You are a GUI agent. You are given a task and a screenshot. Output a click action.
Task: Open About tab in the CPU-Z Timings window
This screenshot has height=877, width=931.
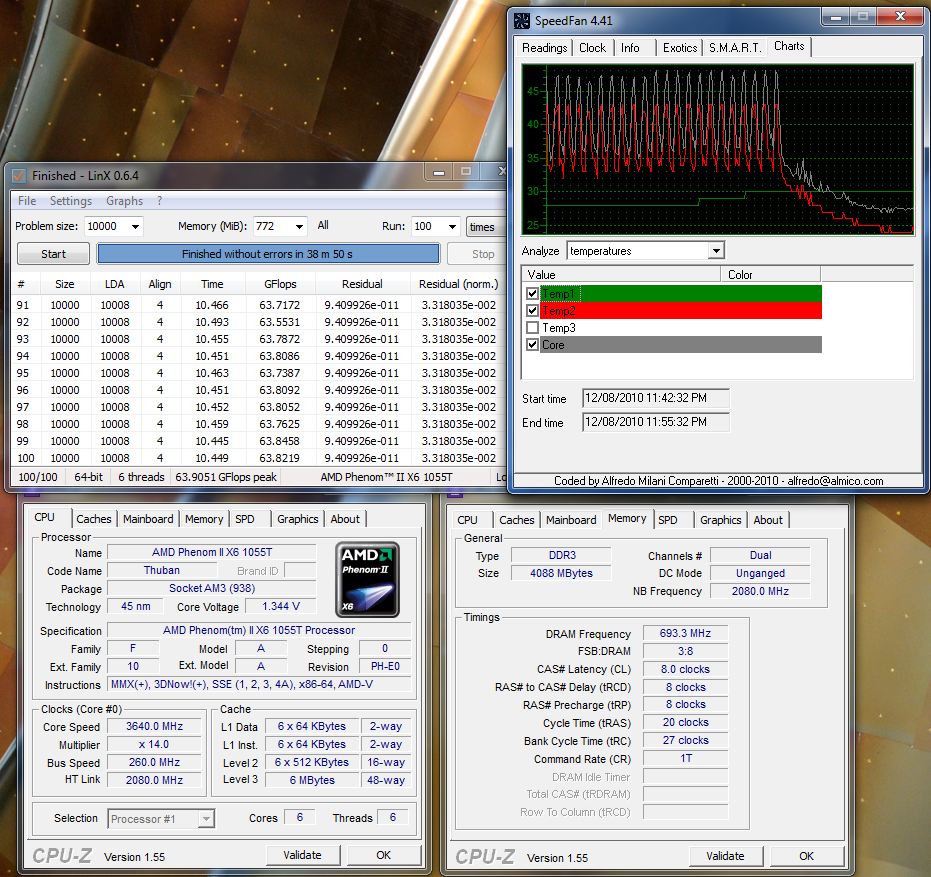(768, 520)
